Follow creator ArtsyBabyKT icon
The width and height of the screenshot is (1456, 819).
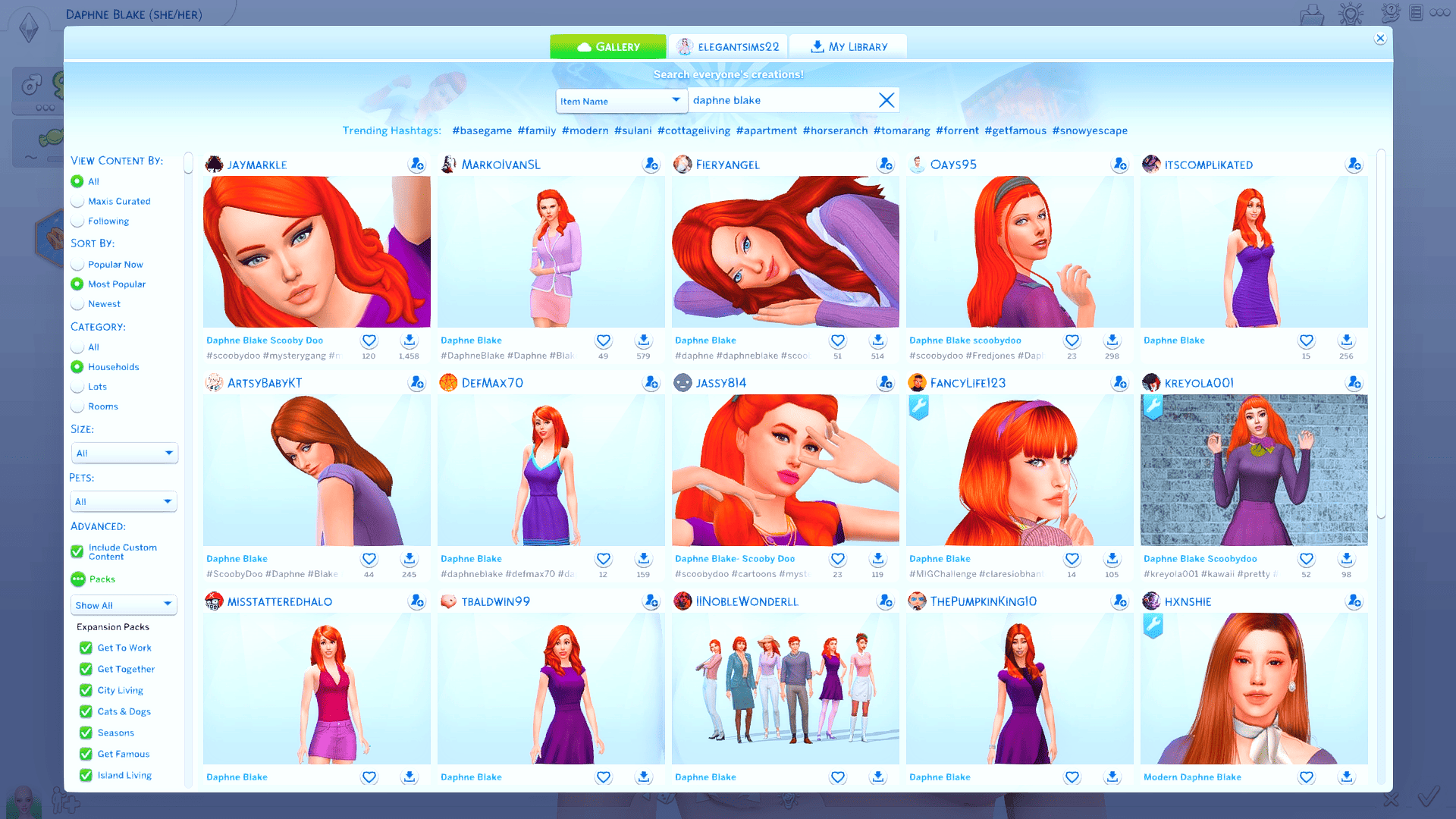click(417, 383)
